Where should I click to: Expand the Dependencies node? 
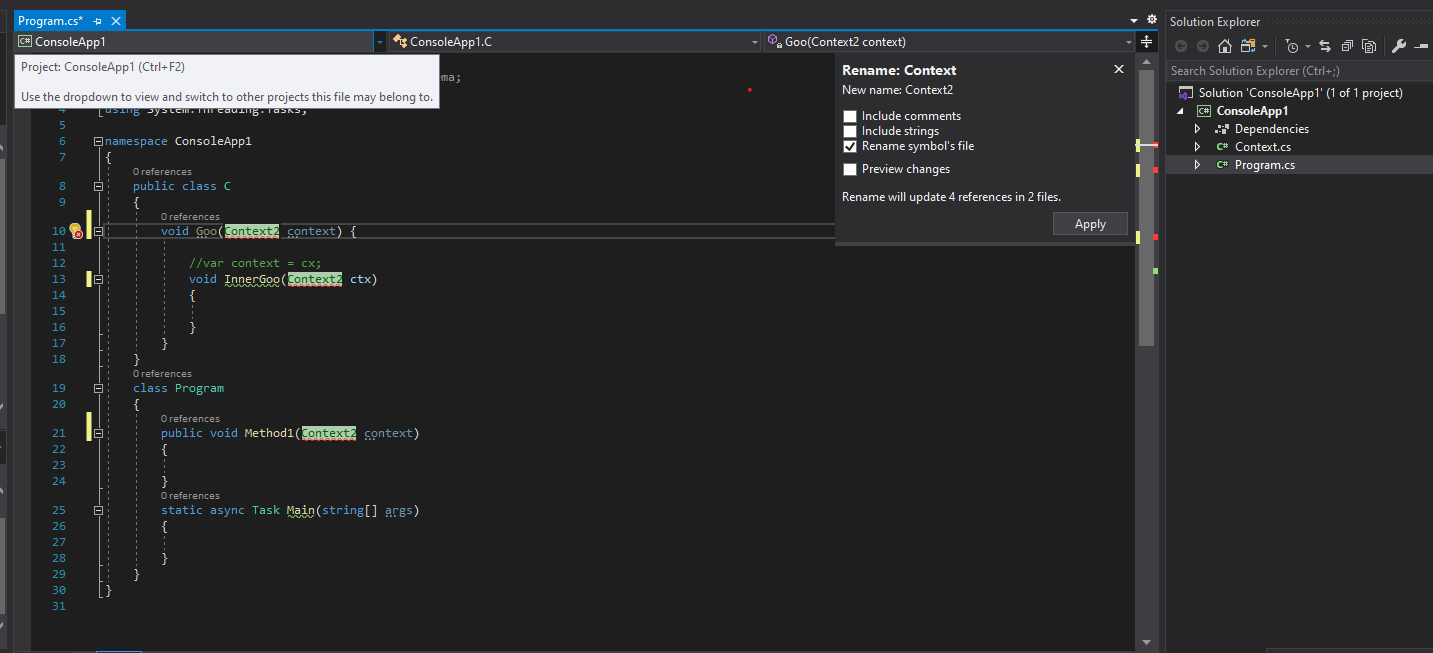[x=1198, y=128]
